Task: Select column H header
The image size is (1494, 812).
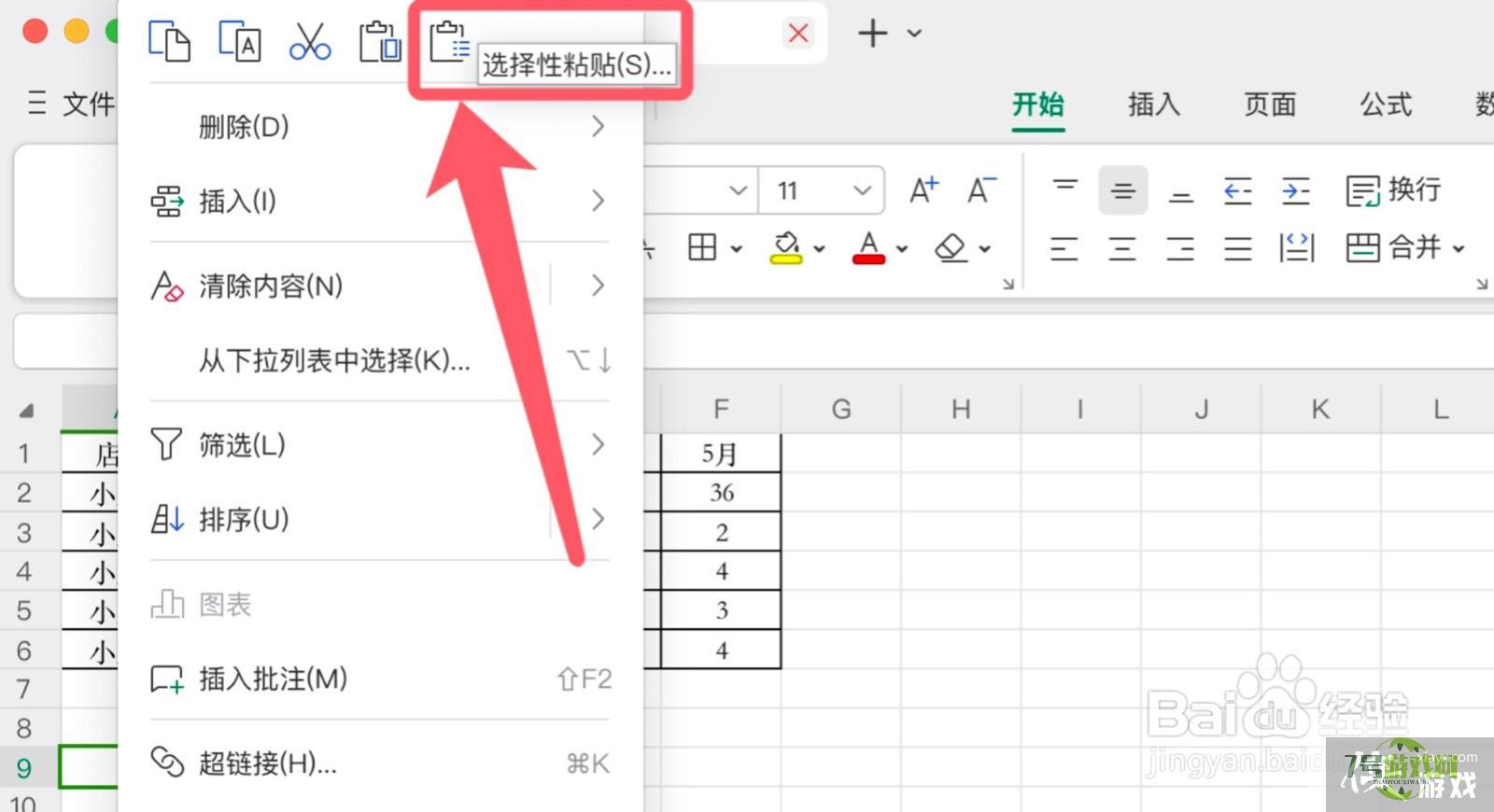Action: point(961,409)
